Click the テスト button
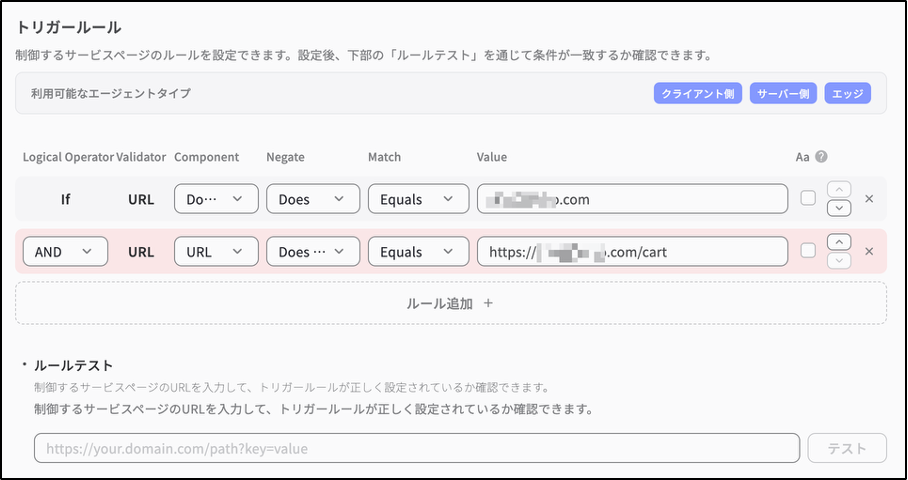 [x=847, y=448]
